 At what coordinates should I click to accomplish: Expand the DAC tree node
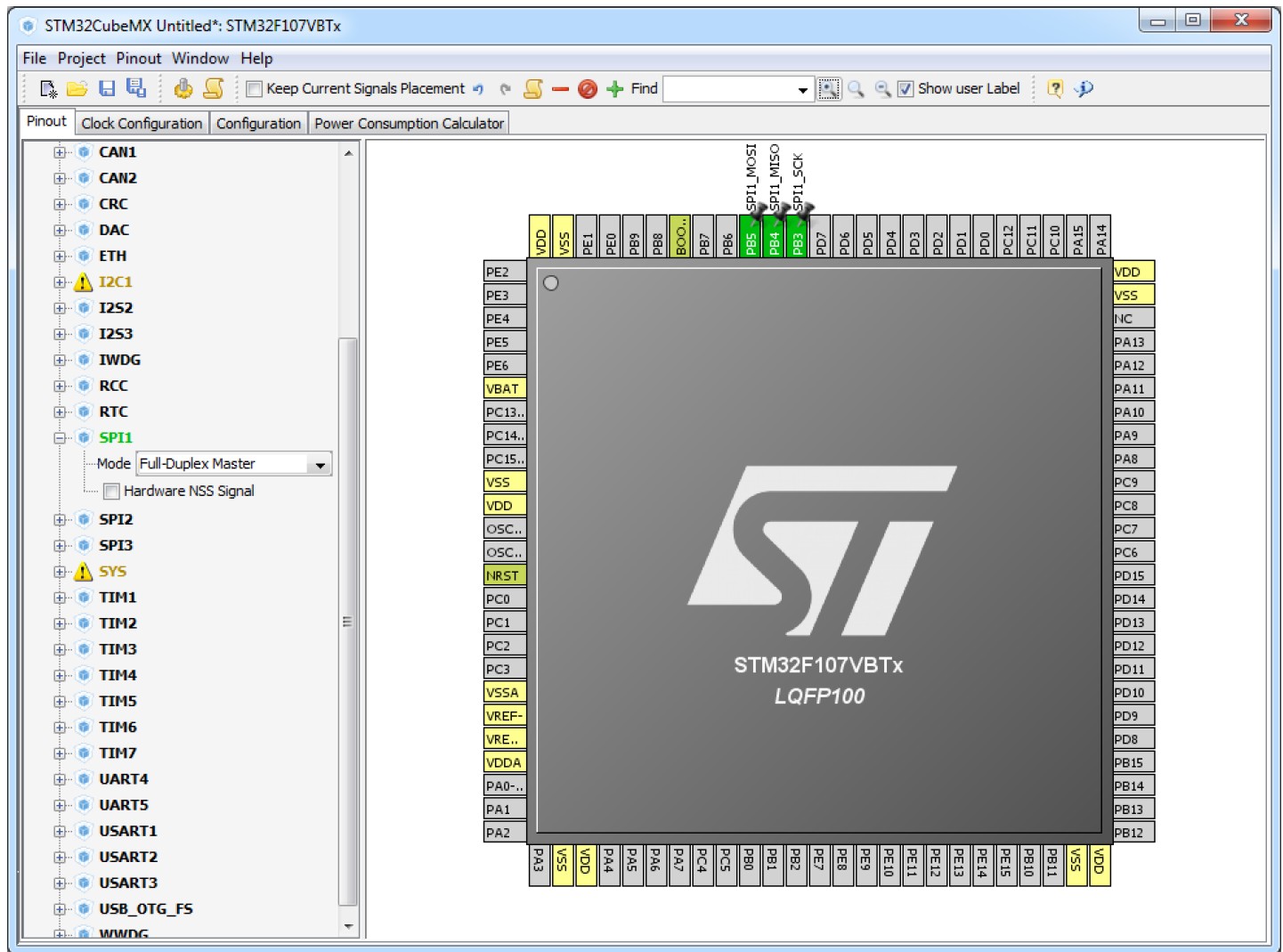point(60,231)
